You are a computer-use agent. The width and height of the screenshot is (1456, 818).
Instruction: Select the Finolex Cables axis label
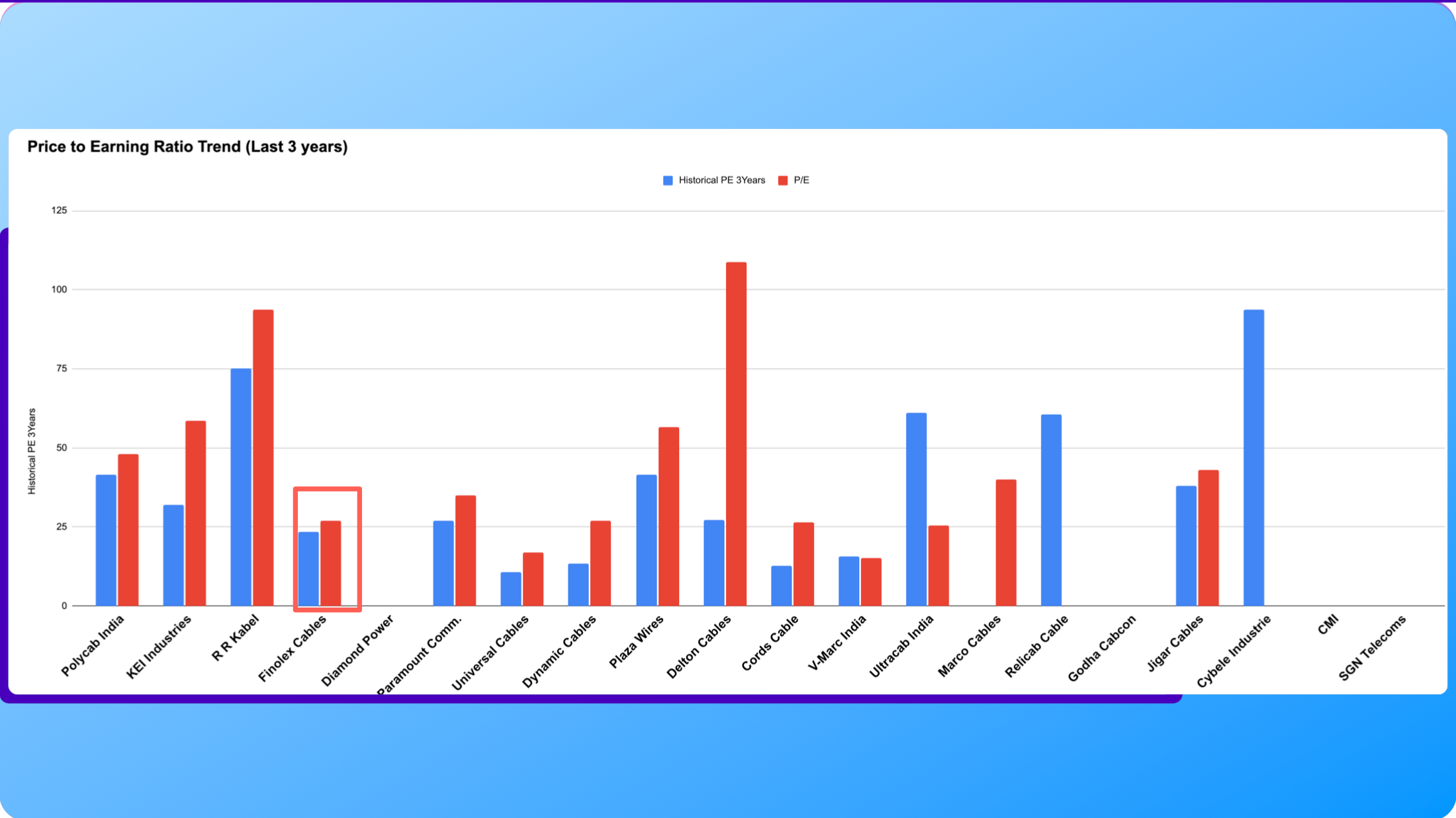[293, 648]
